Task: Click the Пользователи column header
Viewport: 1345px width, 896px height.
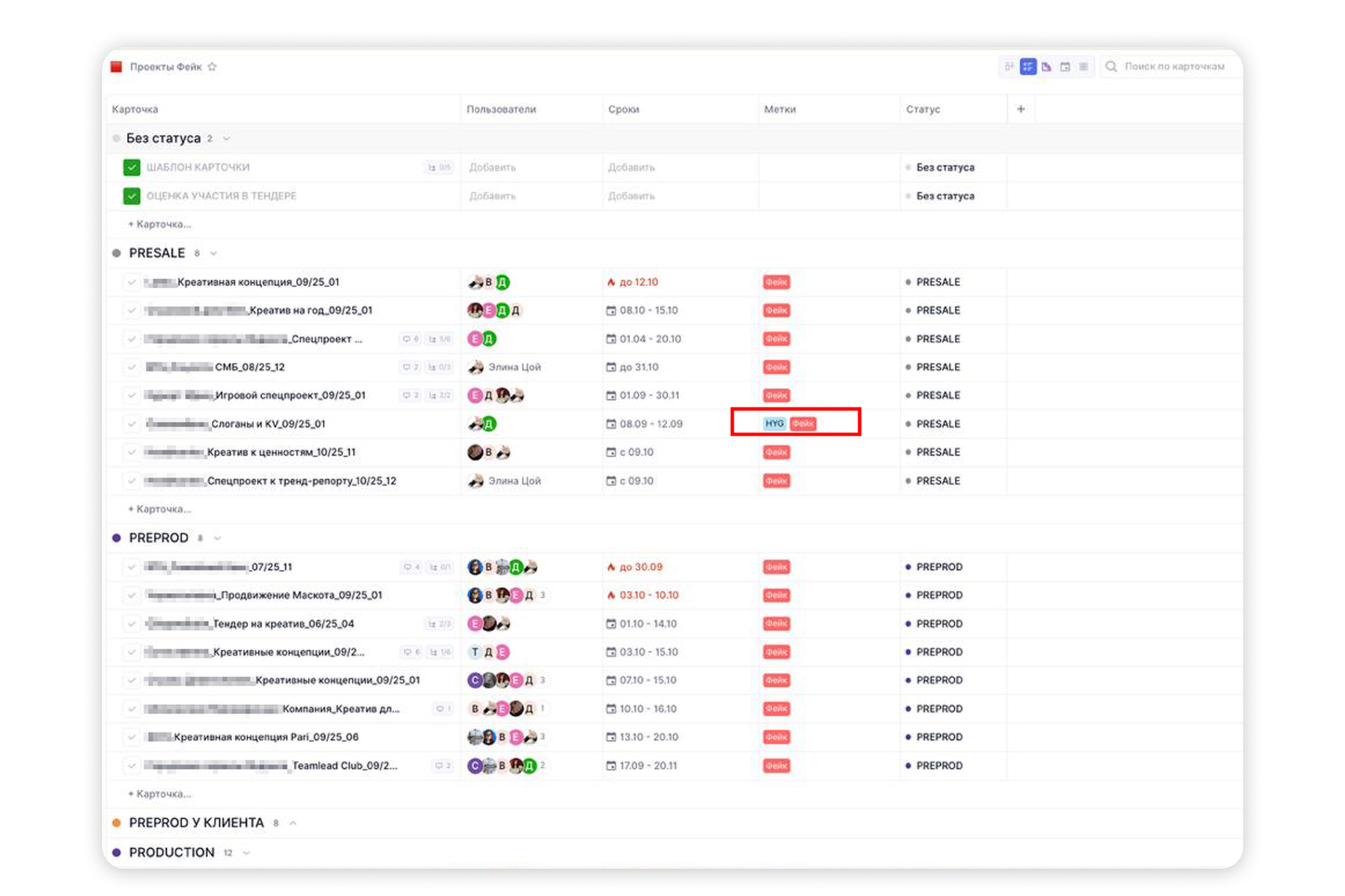Action: [501, 109]
